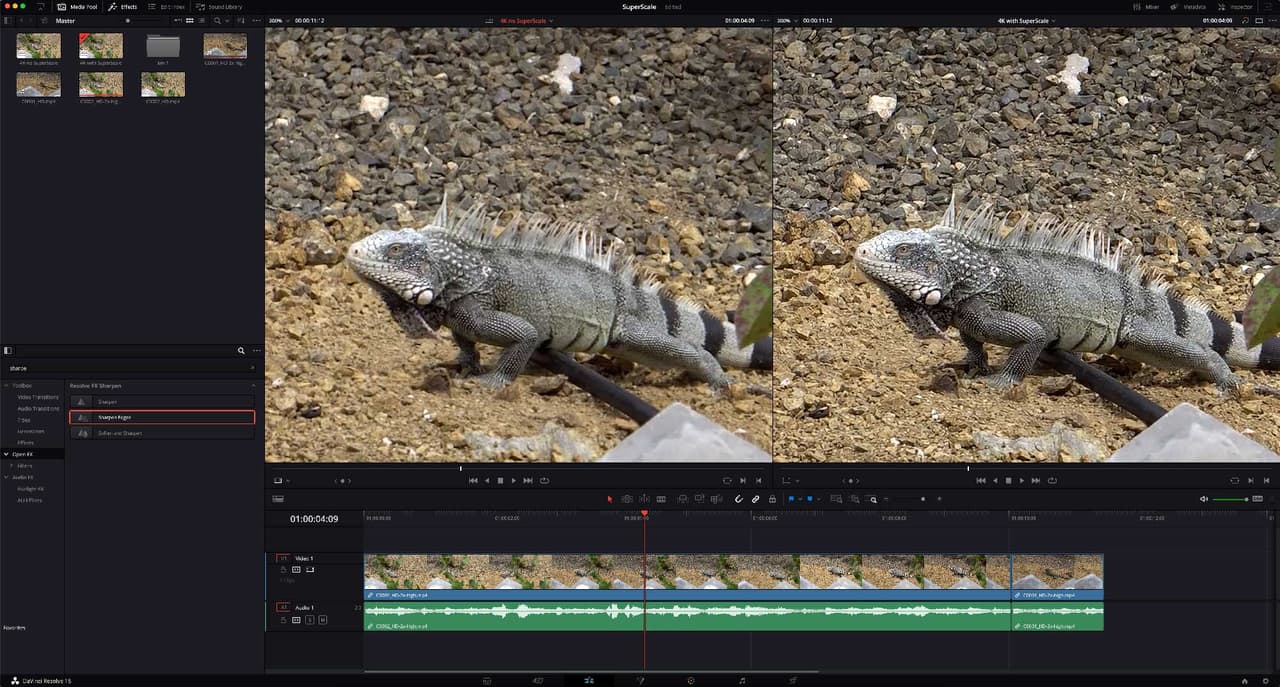This screenshot has height=687, width=1280.
Task: Open the marker color dropdown arrow
Action: tap(819, 498)
